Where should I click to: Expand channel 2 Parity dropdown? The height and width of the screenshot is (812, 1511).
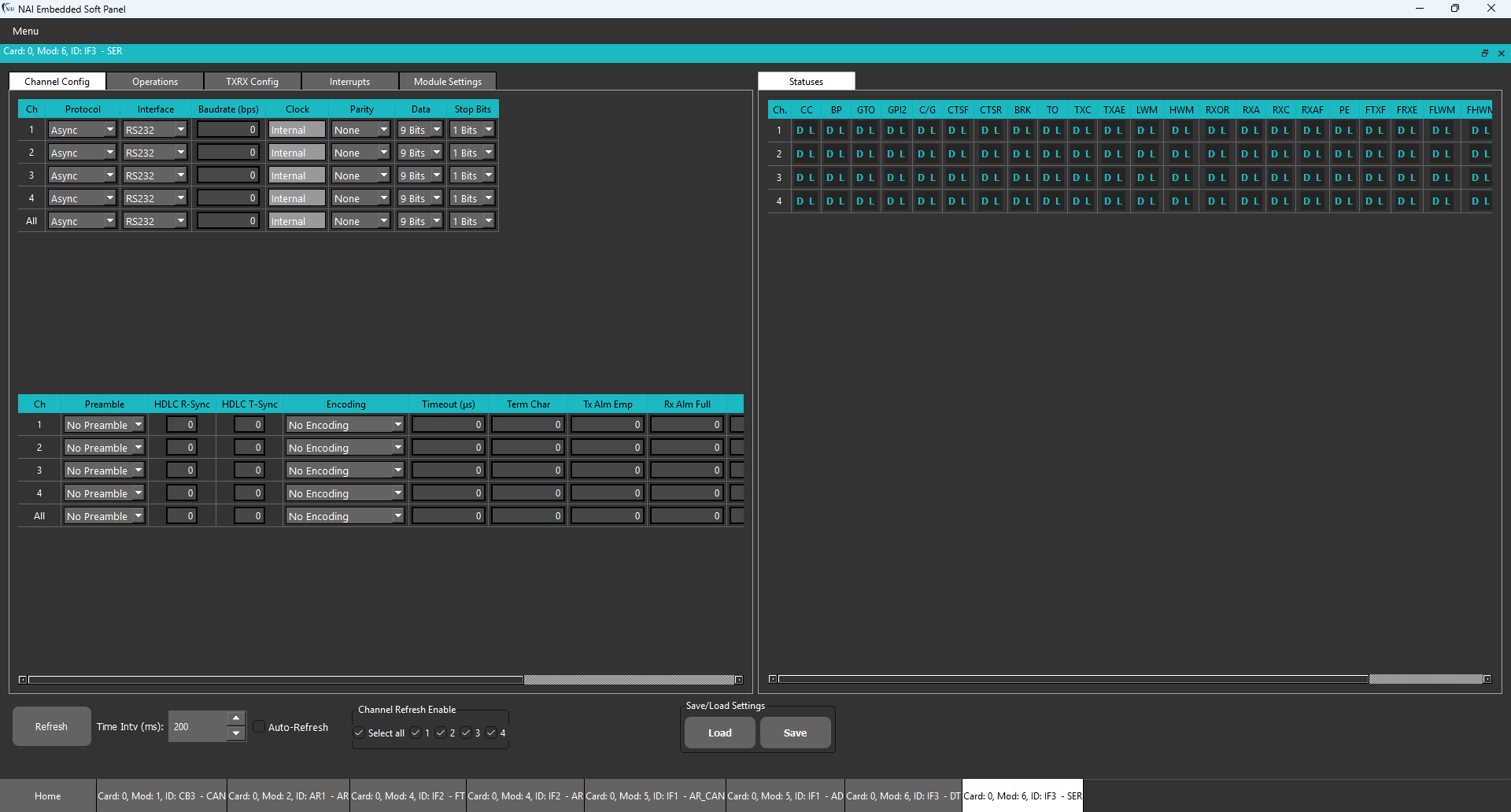360,153
